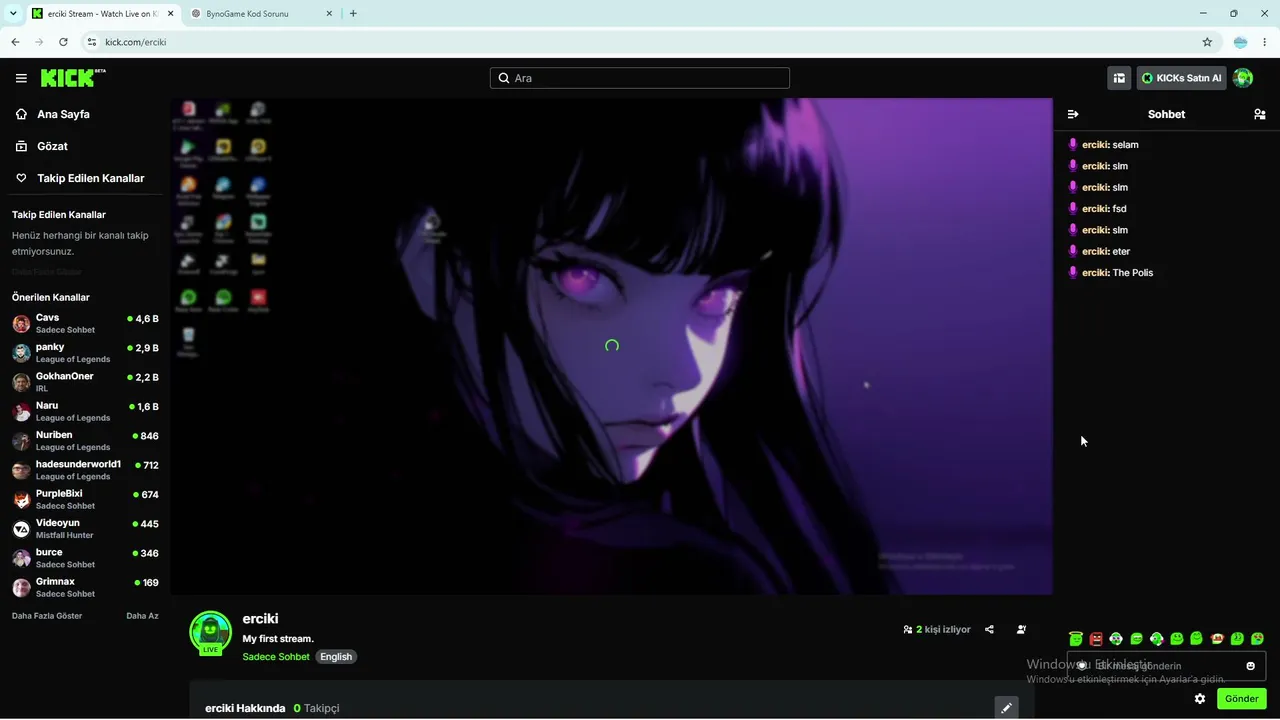The height and width of the screenshot is (720, 1280).
Task: Click the browser reload icon
Action: tap(63, 42)
